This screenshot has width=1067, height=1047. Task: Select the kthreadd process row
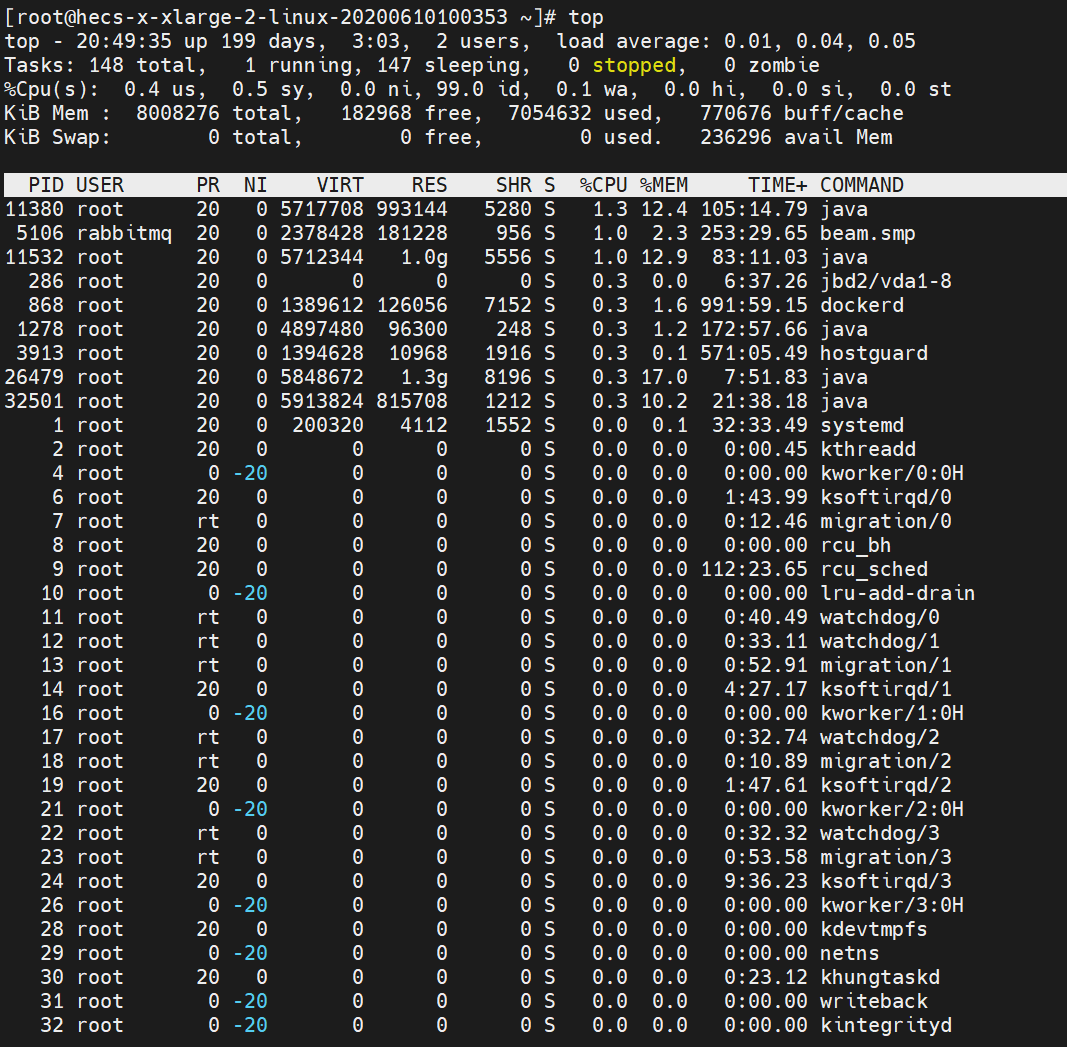click(868, 449)
